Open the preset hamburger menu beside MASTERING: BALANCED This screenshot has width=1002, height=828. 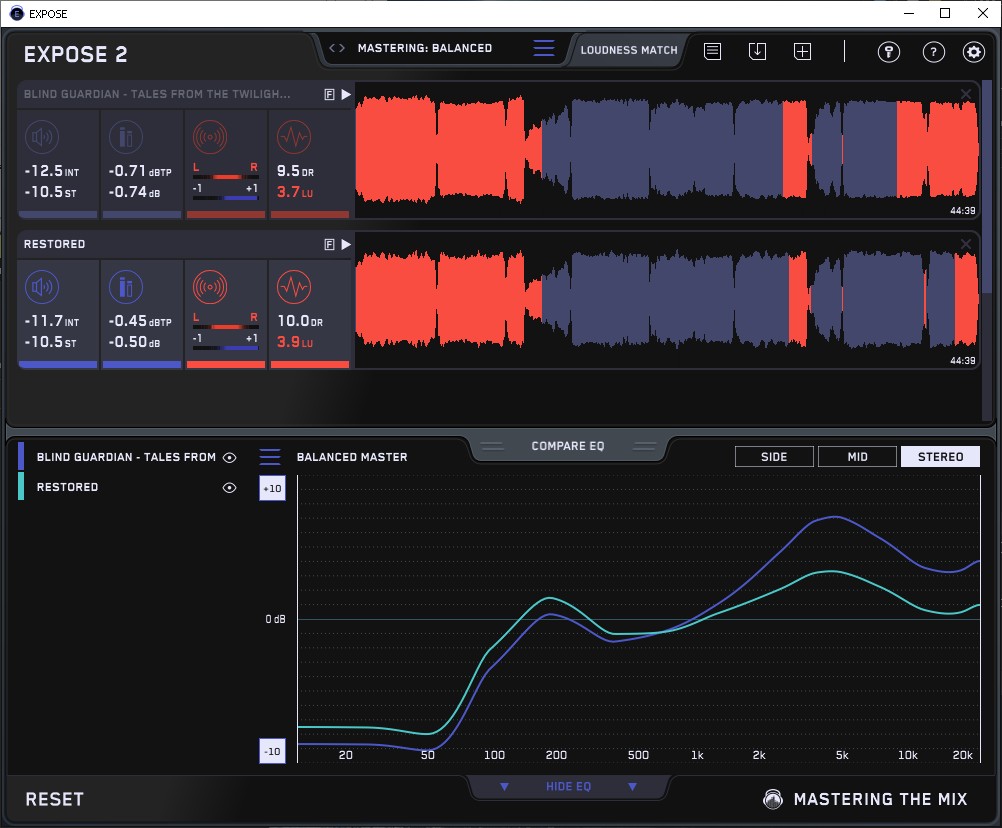point(544,48)
